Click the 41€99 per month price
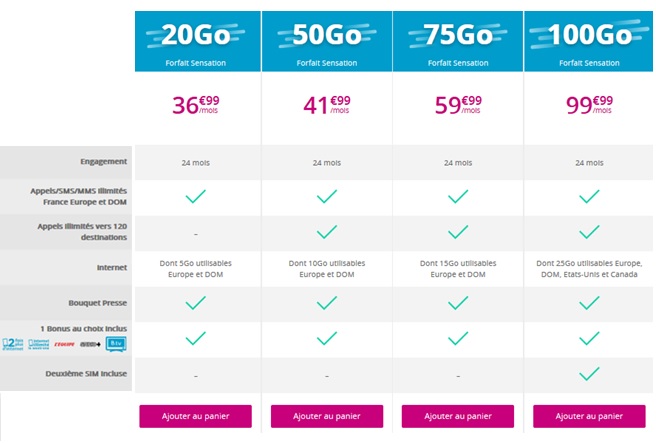656x443 pixels. (x=327, y=104)
